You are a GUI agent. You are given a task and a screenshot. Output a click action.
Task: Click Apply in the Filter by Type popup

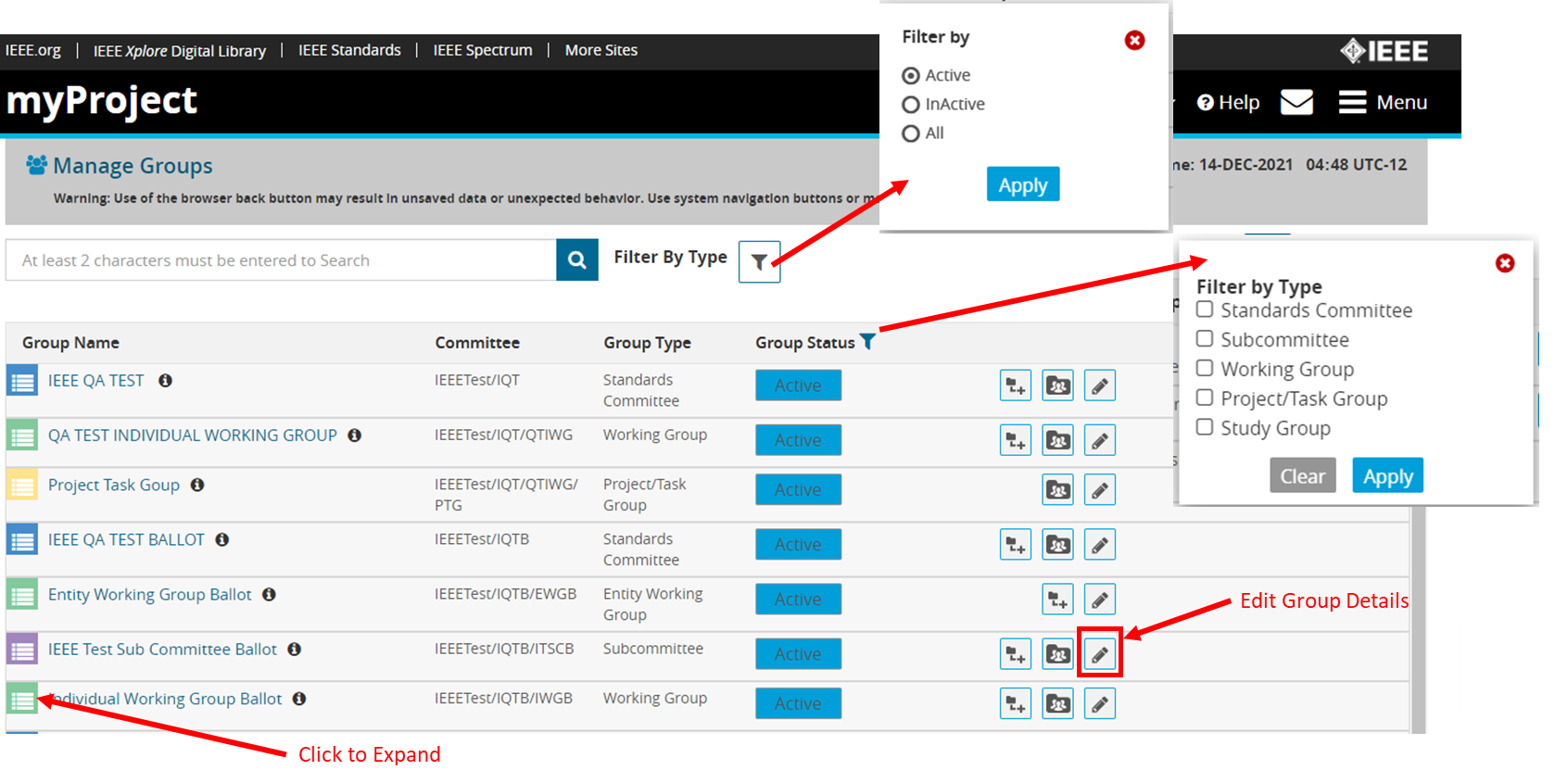pyautogui.click(x=1387, y=475)
